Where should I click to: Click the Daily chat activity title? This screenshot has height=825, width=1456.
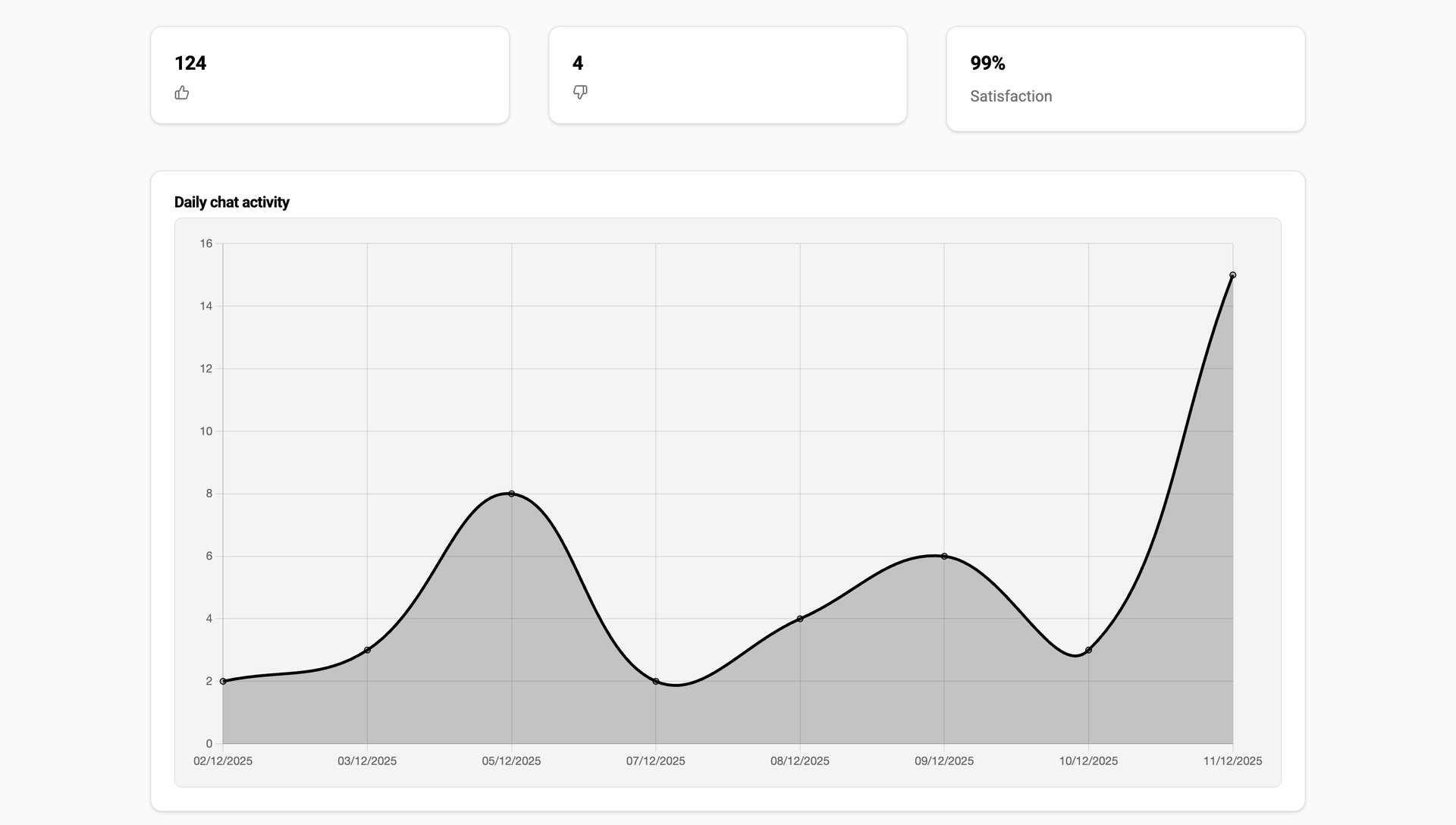231,202
